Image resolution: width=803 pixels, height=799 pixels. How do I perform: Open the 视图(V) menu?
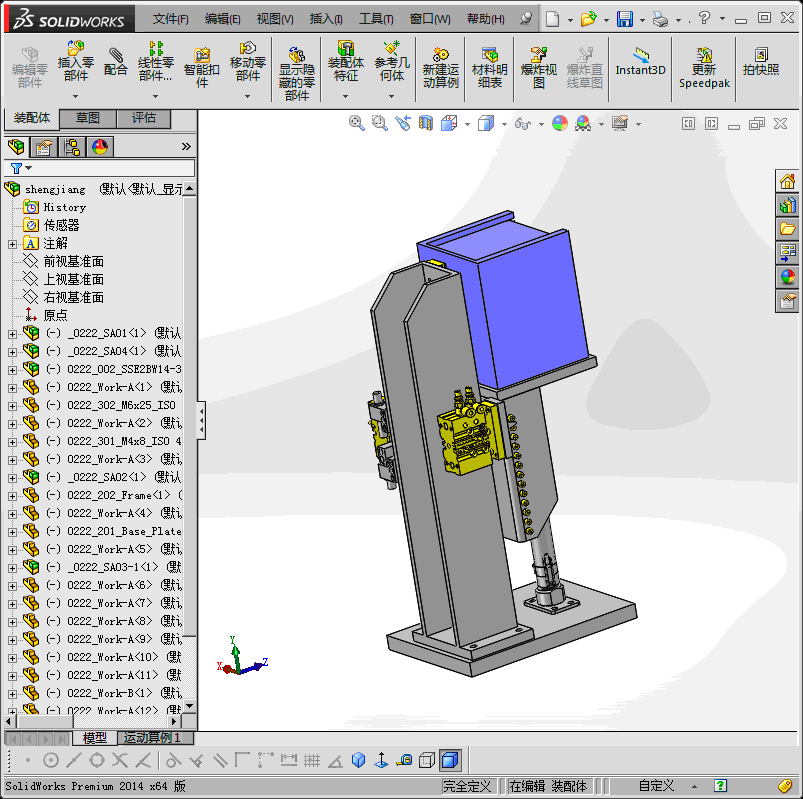pos(275,19)
